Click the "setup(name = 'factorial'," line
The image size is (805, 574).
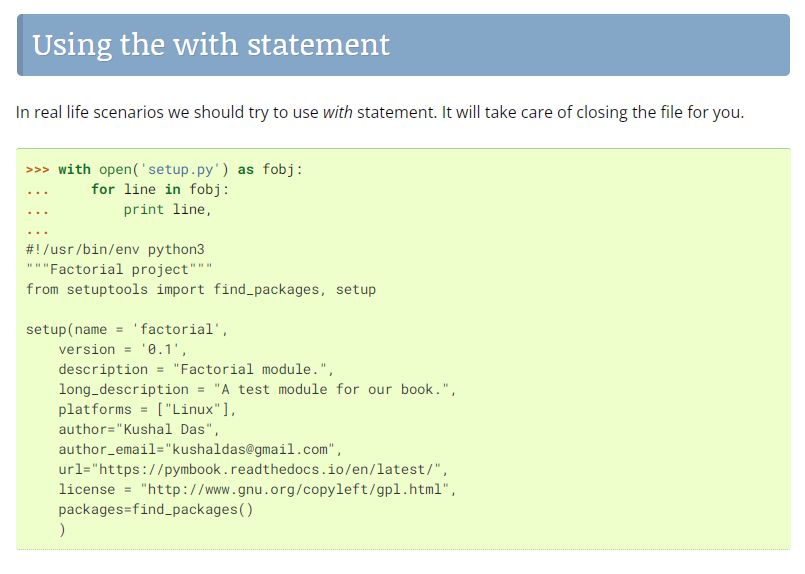click(x=134, y=329)
